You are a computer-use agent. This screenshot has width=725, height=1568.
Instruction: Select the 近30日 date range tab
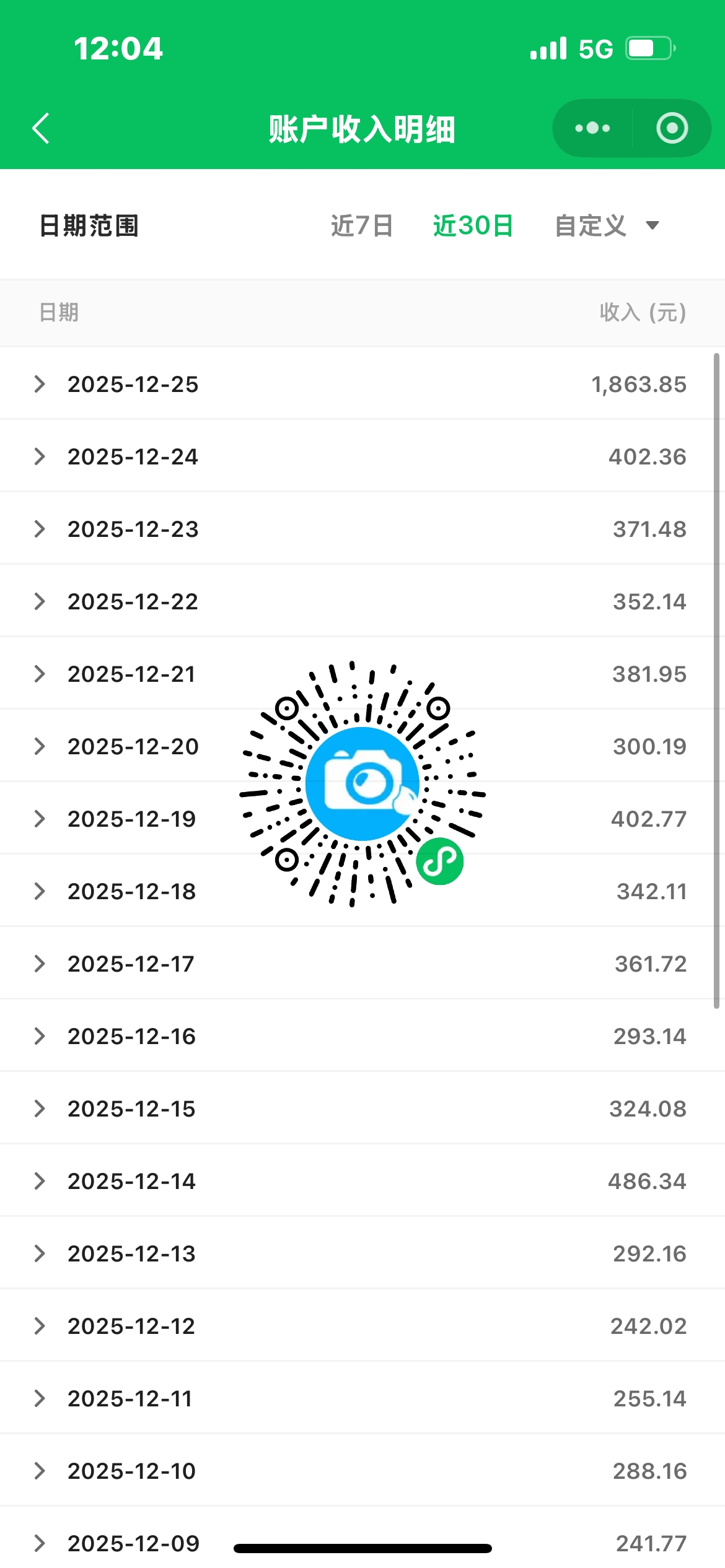[473, 226]
